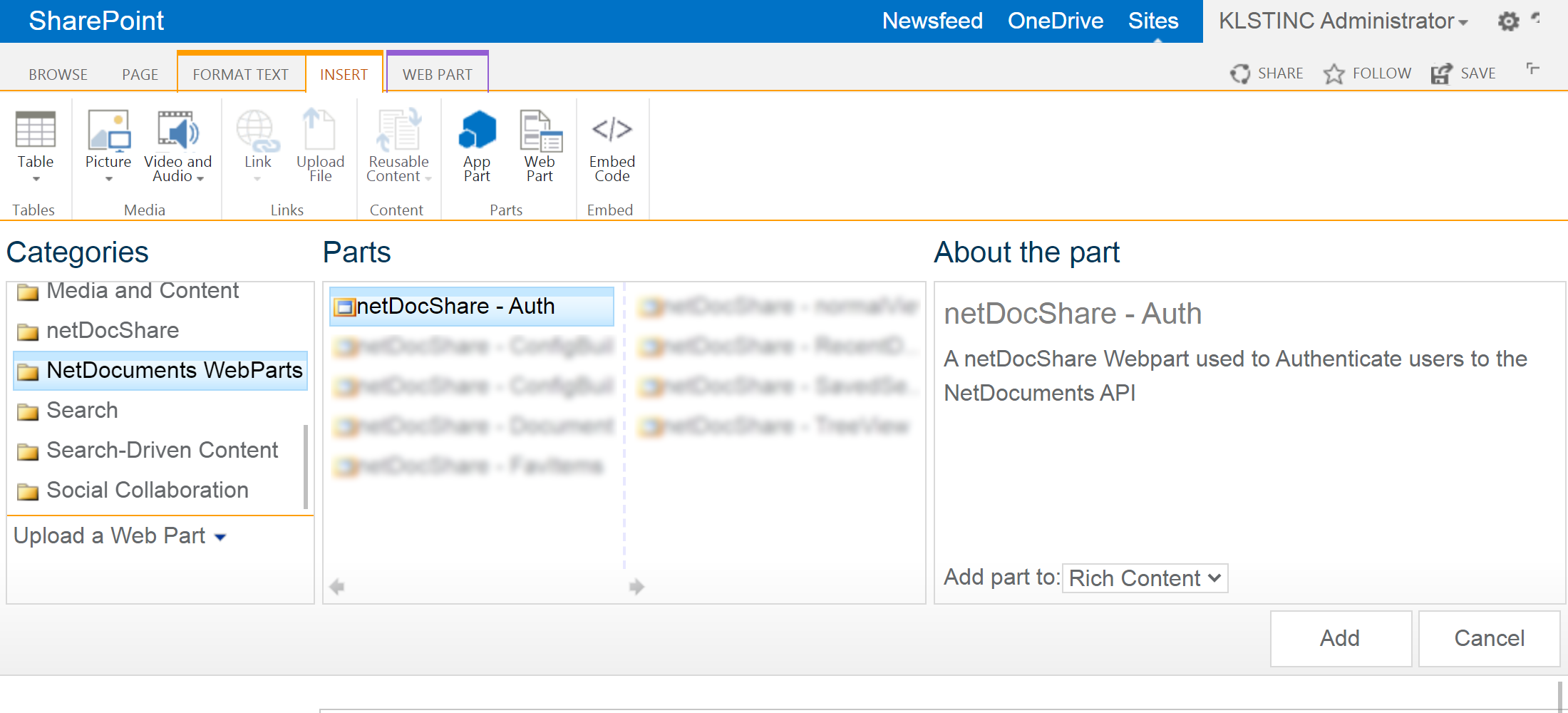The image size is (1568, 713).
Task: Select the App Part ribbon button
Action: 477,146
